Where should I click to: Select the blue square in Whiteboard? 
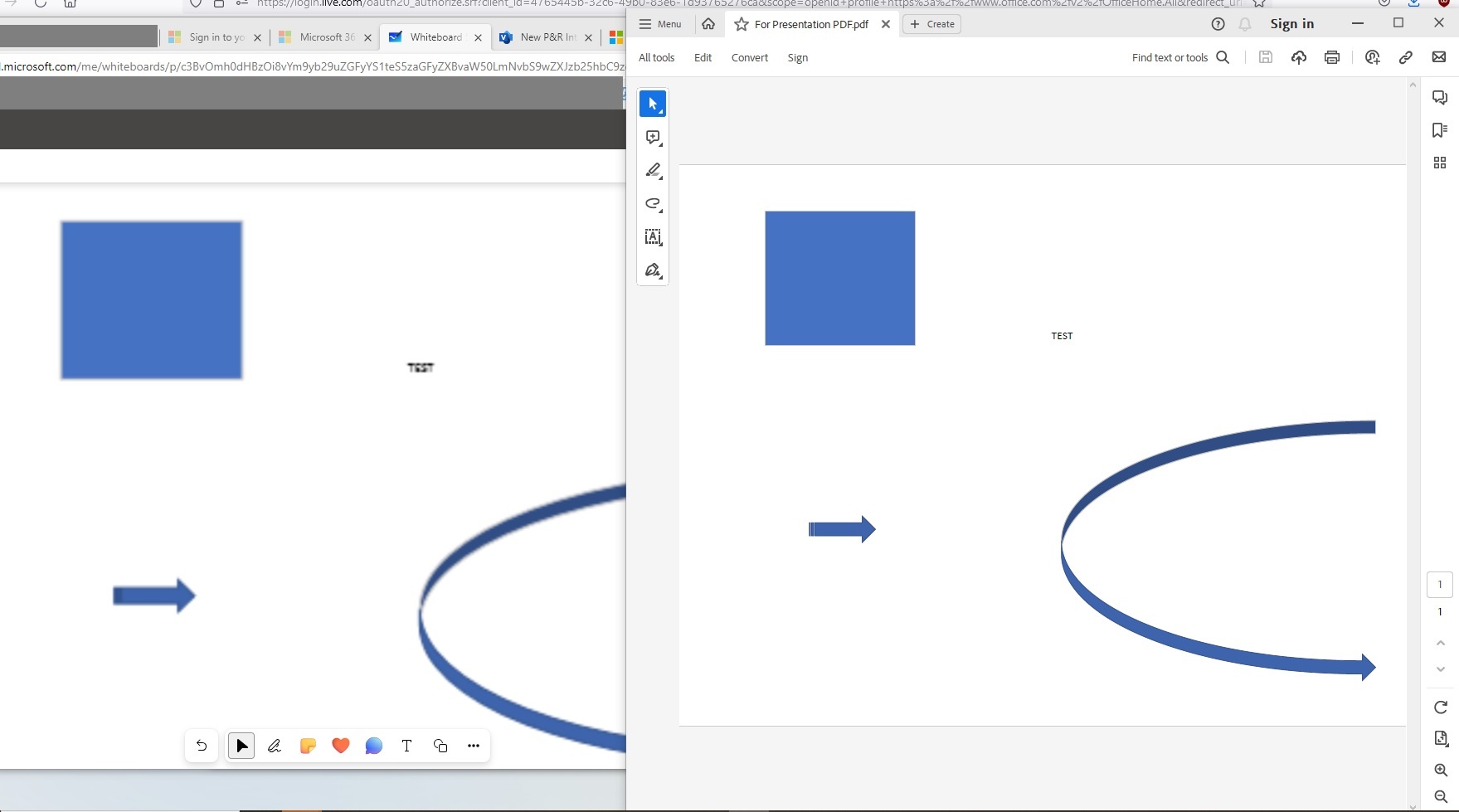coord(151,300)
